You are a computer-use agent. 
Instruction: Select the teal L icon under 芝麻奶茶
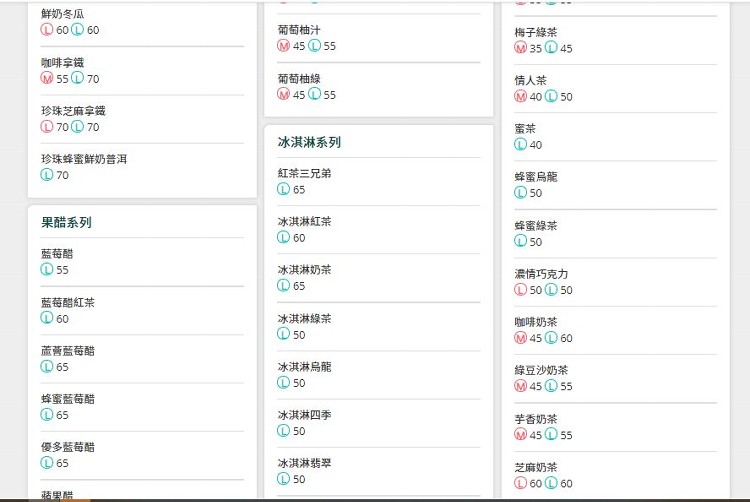click(551, 483)
